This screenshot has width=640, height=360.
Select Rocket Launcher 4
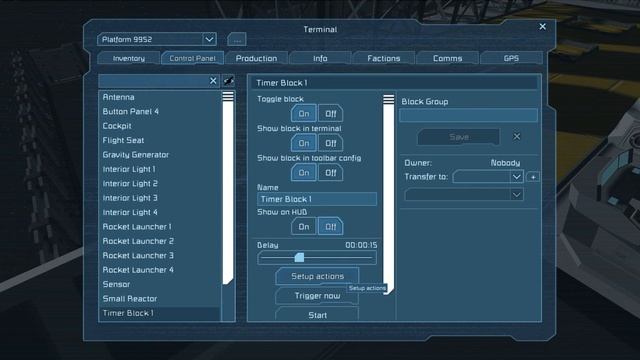click(x=160, y=270)
